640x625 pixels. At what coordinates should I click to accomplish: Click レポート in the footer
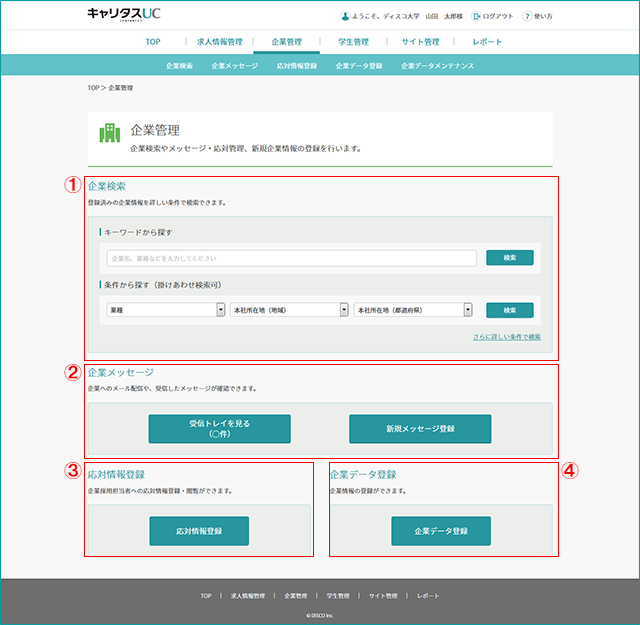point(428,596)
